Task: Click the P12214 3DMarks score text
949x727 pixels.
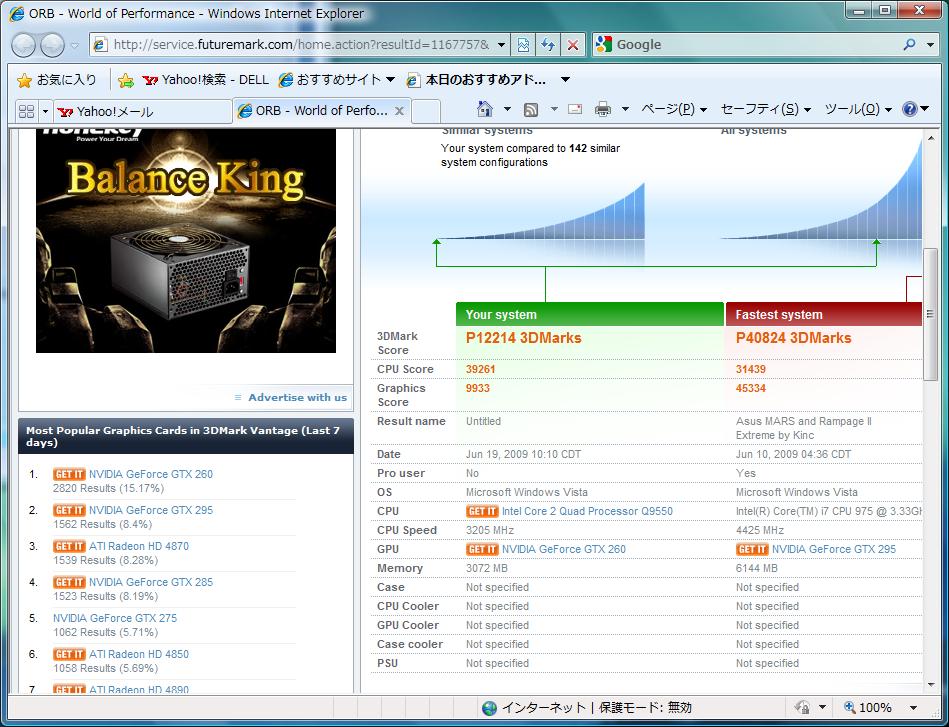Action: [x=524, y=338]
